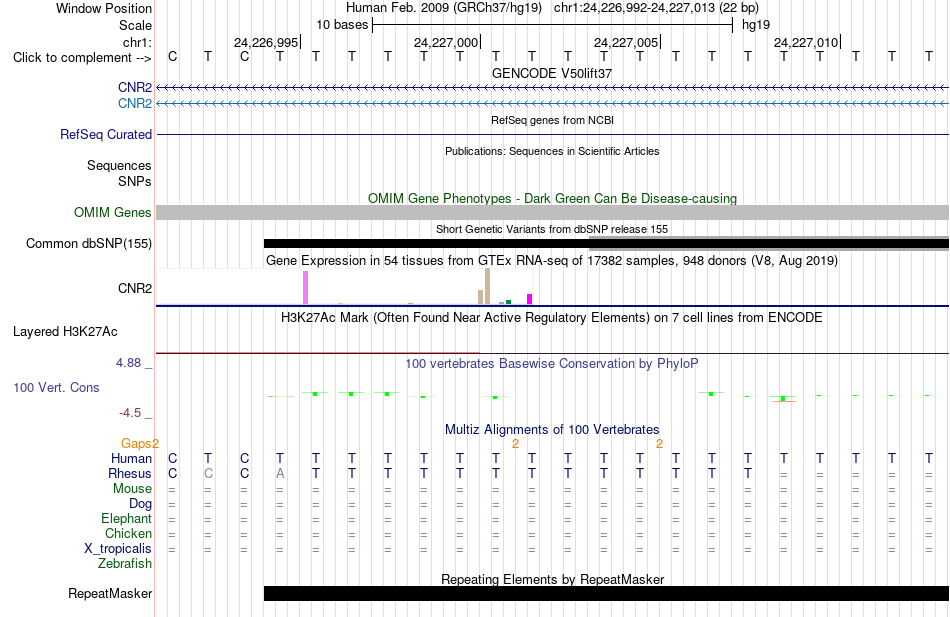
Task: Click the OMIM Gene Phenotypes track title
Action: pos(553,198)
